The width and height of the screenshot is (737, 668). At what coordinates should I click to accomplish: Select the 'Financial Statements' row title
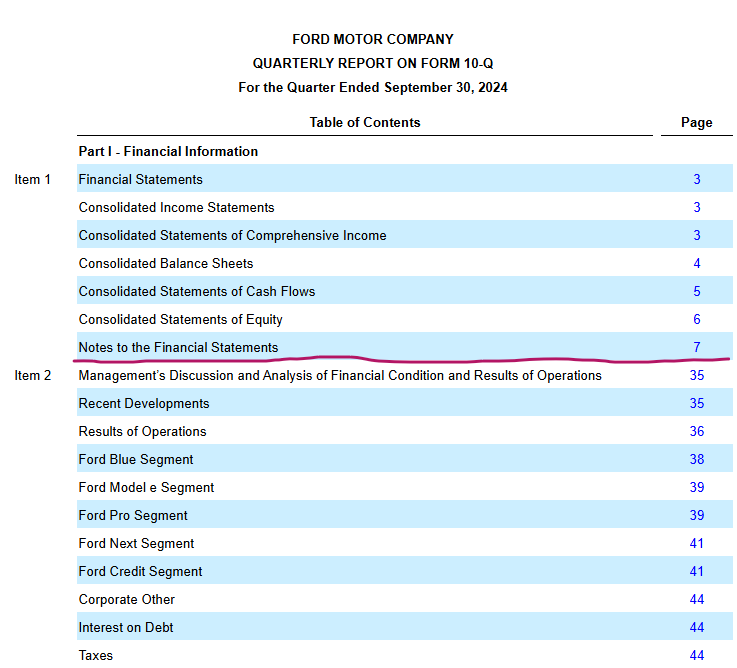coord(141,179)
